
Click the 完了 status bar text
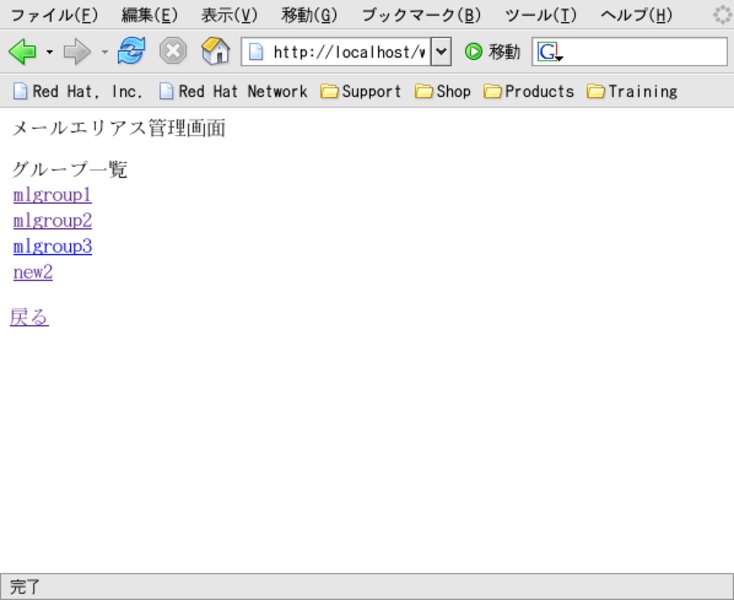25,587
